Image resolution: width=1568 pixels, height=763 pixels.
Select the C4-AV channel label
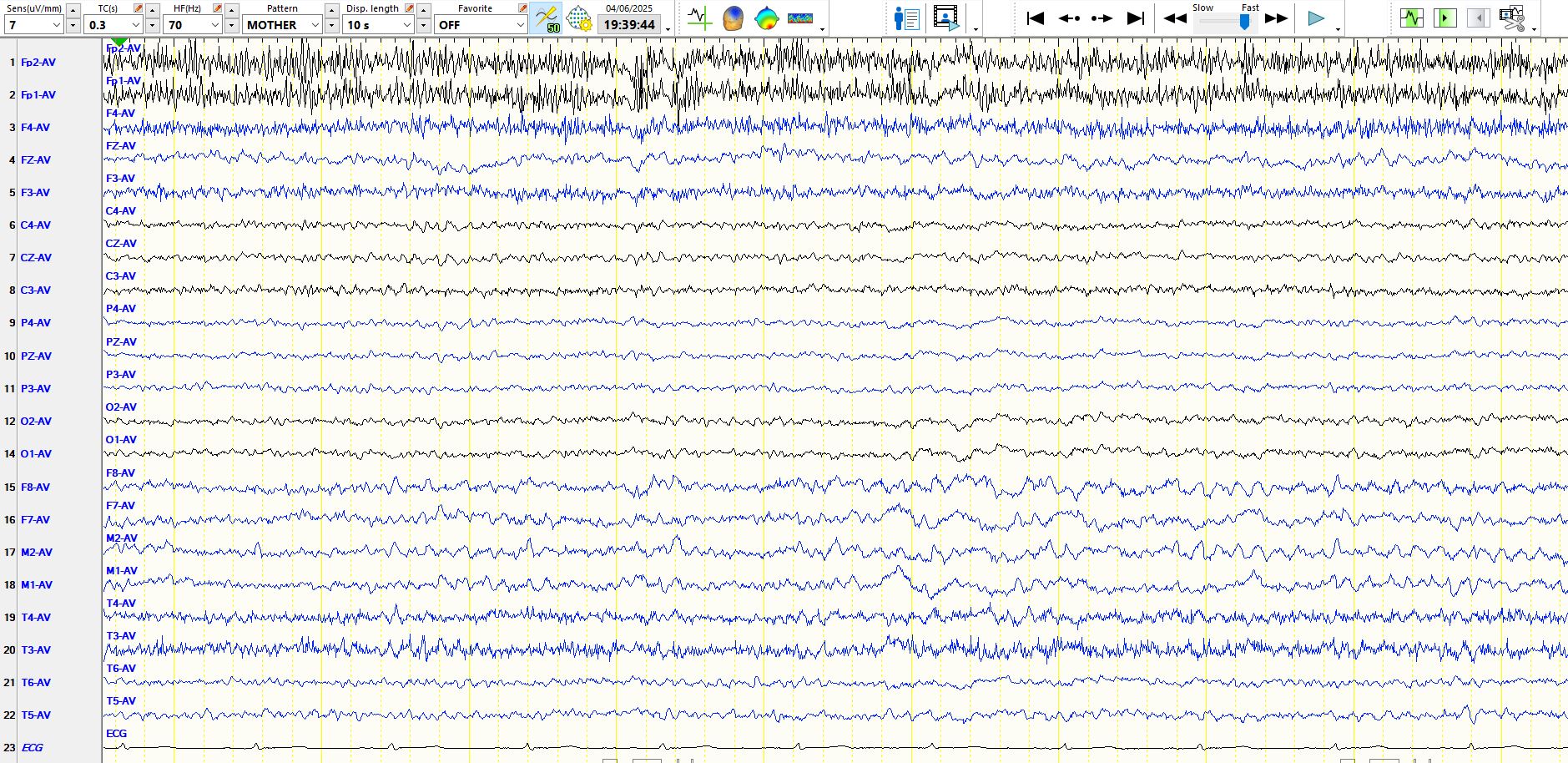35,225
